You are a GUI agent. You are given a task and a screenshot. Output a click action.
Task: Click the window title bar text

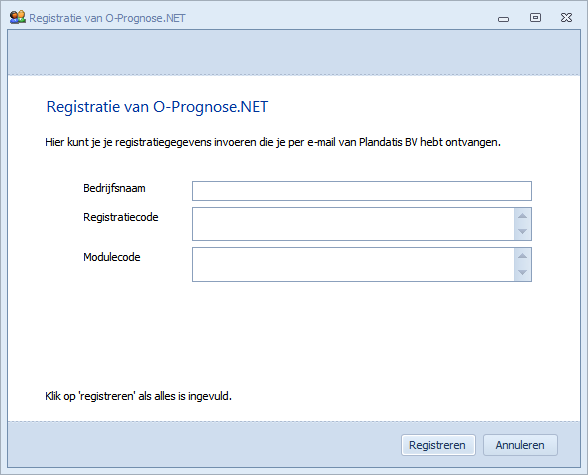(107, 18)
